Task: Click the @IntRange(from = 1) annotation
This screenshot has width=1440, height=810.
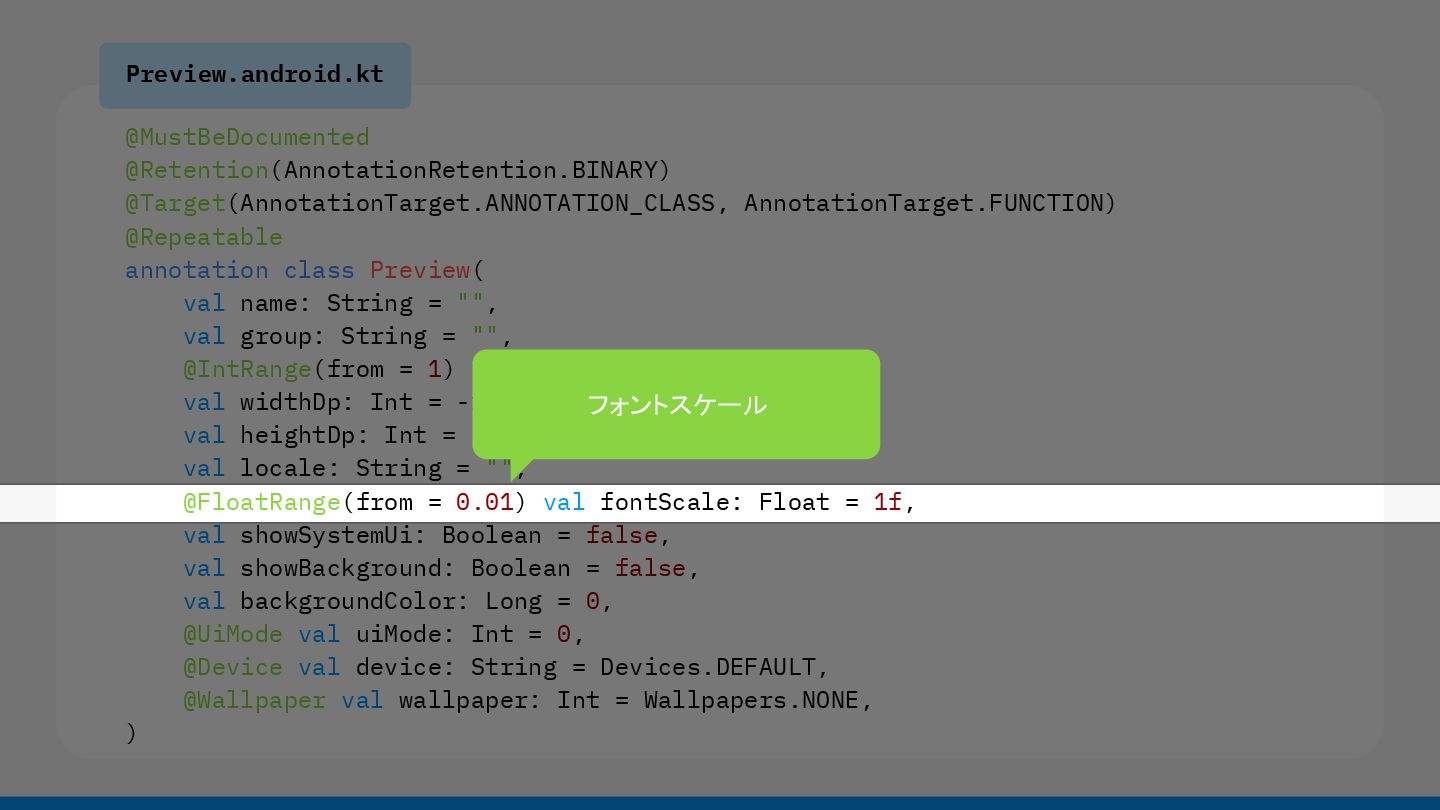Action: (x=319, y=369)
